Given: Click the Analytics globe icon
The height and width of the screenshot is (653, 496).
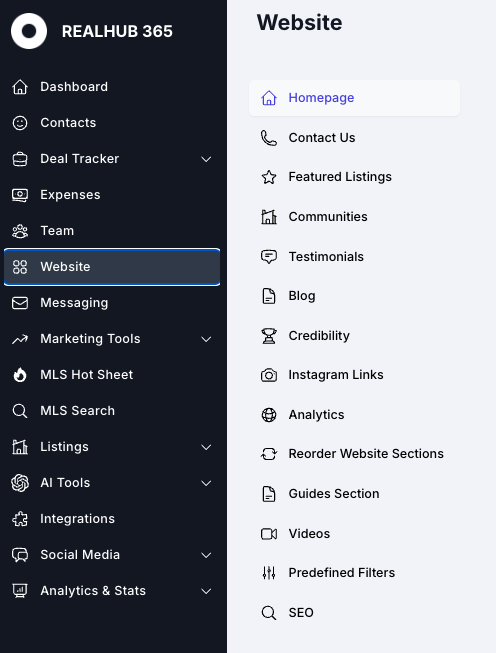Looking at the screenshot, I should click(269, 415).
